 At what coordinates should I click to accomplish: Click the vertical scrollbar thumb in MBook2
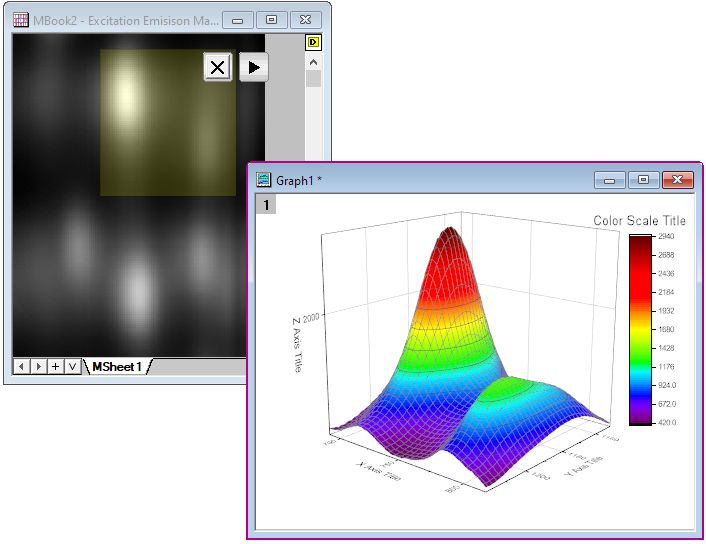tap(313, 79)
